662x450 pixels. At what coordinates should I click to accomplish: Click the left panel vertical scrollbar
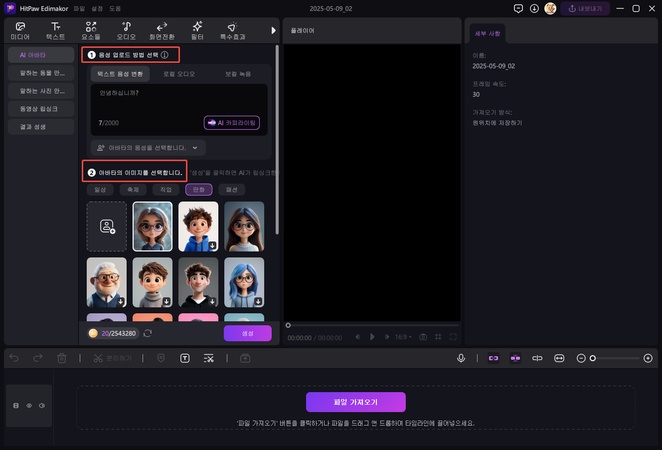(x=277, y=139)
